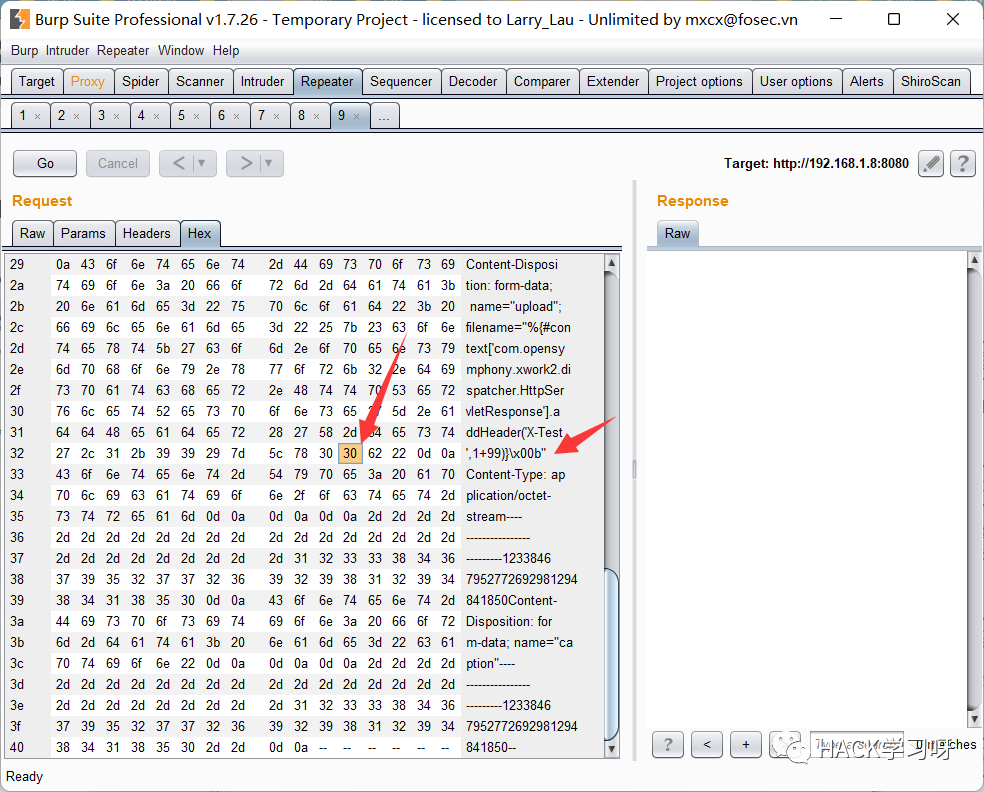Close Repeater tab 9 with its x
The width and height of the screenshot is (984, 792).
point(356,116)
